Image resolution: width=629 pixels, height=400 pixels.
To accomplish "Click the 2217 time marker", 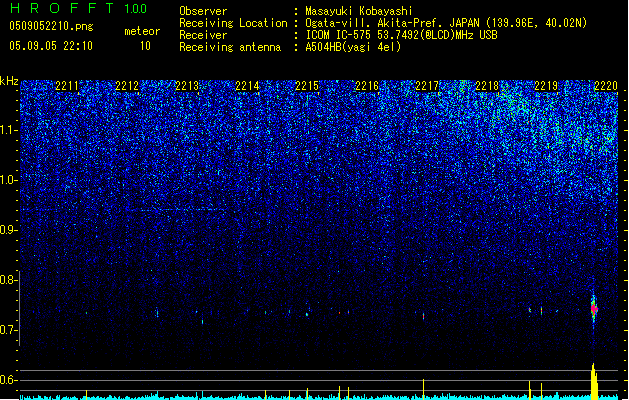I will coord(427,86).
